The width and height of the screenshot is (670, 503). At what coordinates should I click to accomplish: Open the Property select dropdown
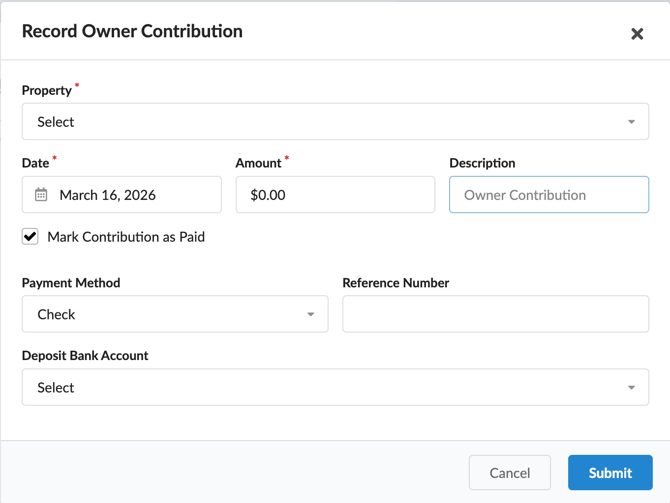[335, 121]
